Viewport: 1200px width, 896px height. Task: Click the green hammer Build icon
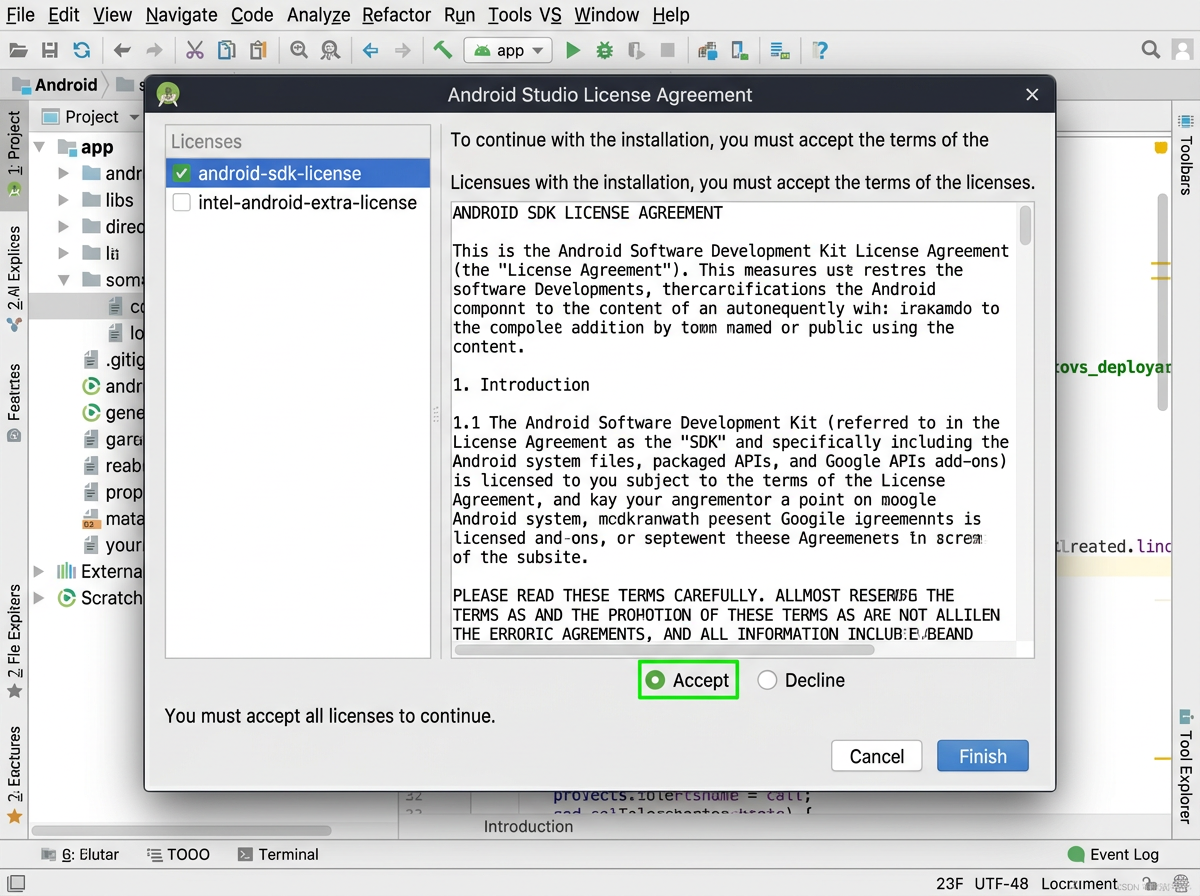point(442,50)
